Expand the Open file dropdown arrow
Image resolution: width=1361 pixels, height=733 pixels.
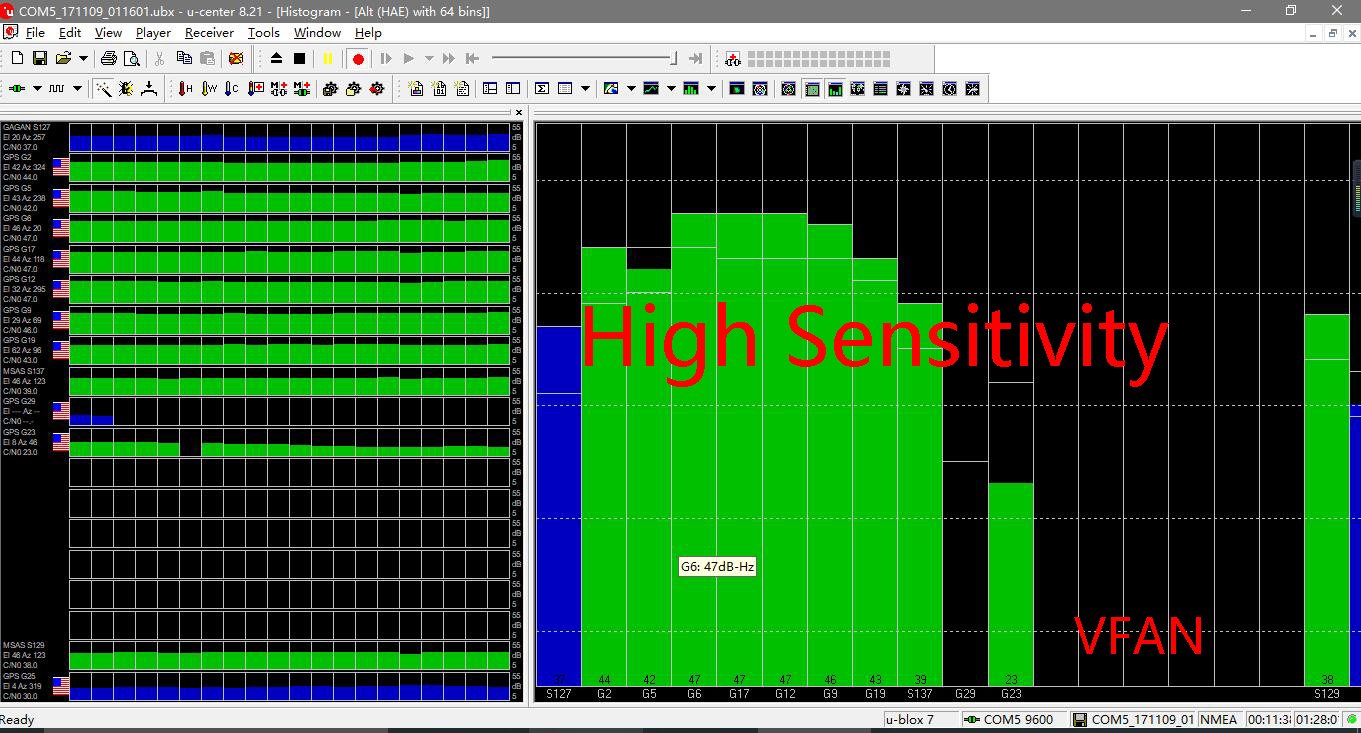tap(83, 59)
